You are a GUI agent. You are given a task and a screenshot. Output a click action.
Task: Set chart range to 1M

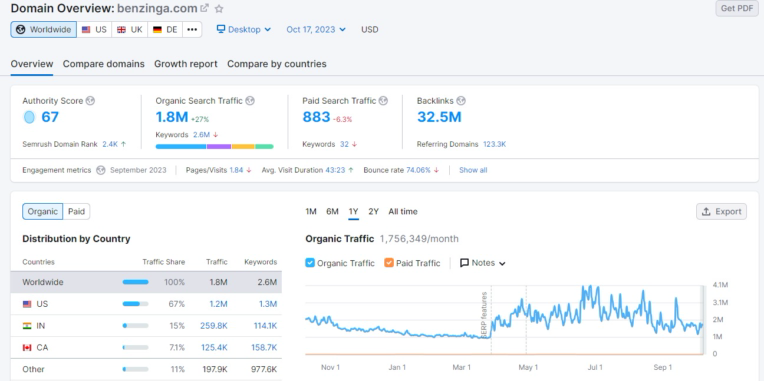click(311, 211)
